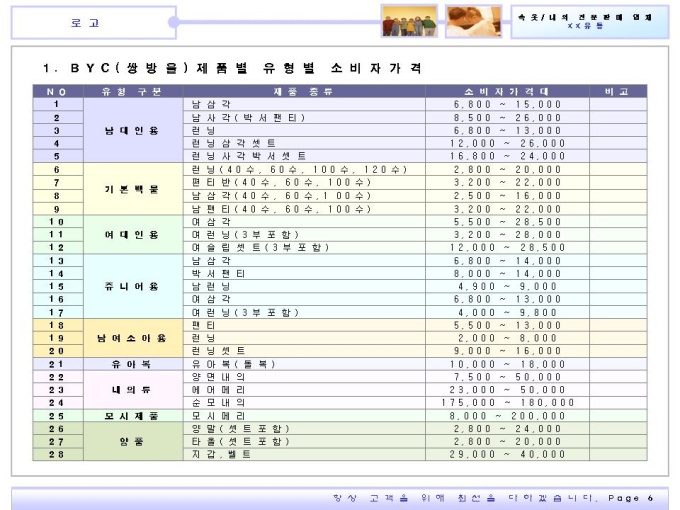This screenshot has width=680, height=510.
Task: Click the sleeping person photo thumbnail
Action: tap(474, 21)
